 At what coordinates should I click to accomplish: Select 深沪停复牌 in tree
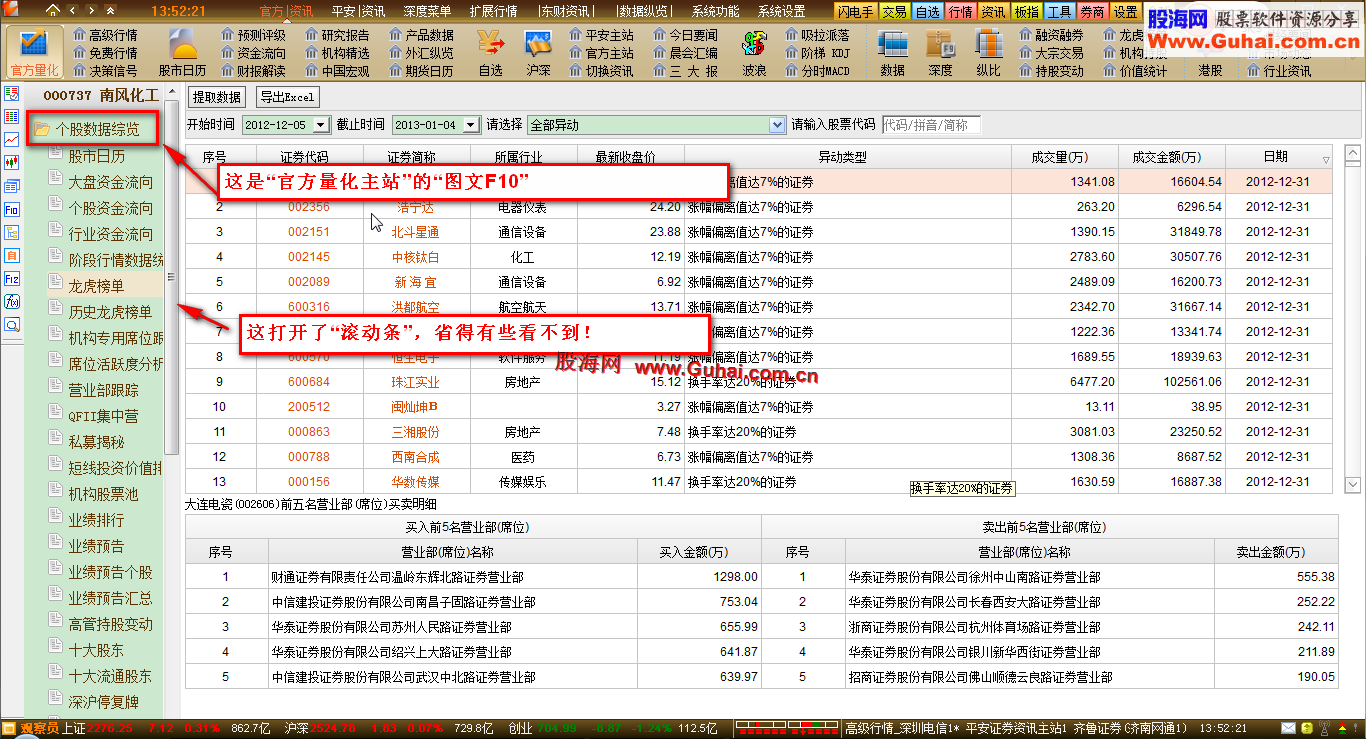click(x=103, y=701)
